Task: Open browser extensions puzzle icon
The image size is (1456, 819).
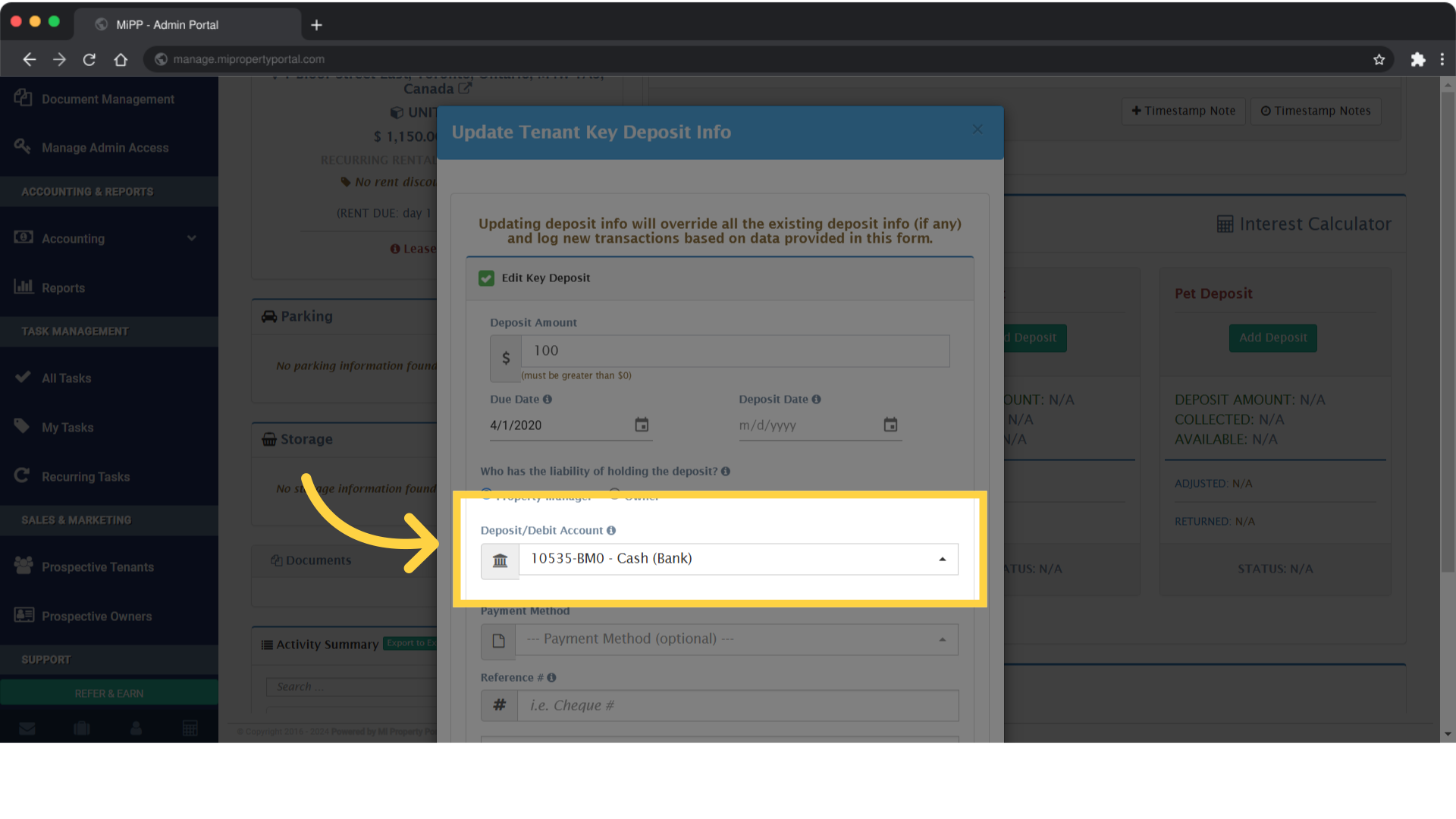Action: point(1417,59)
